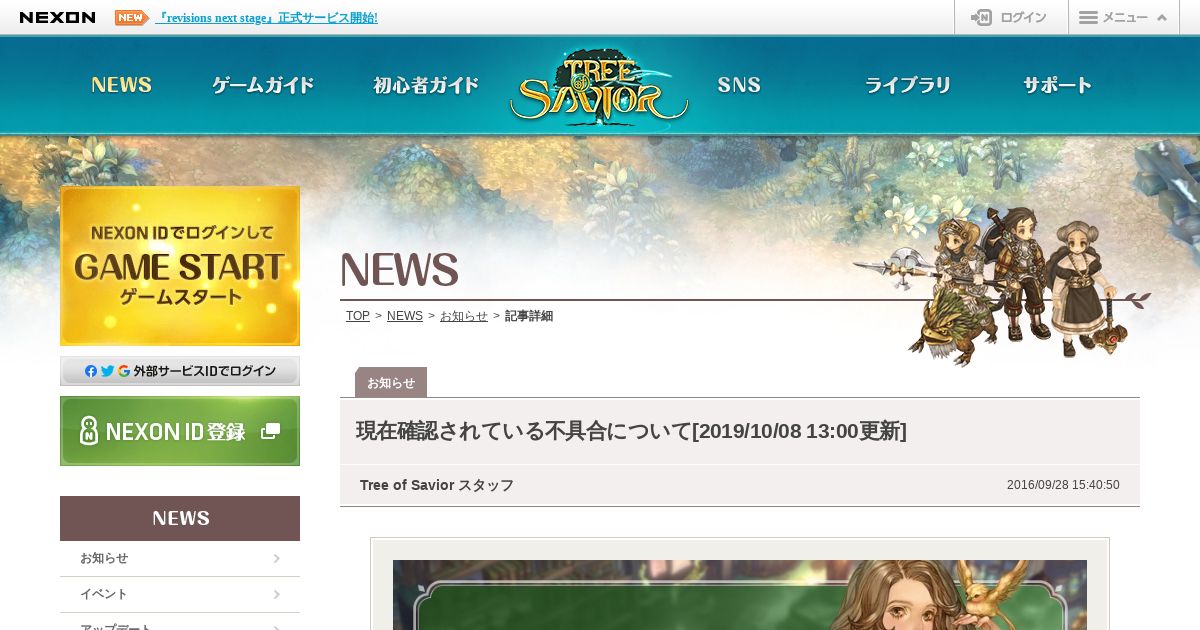The width and height of the screenshot is (1200, 630).
Task: Click the article banner image
Action: [740, 595]
